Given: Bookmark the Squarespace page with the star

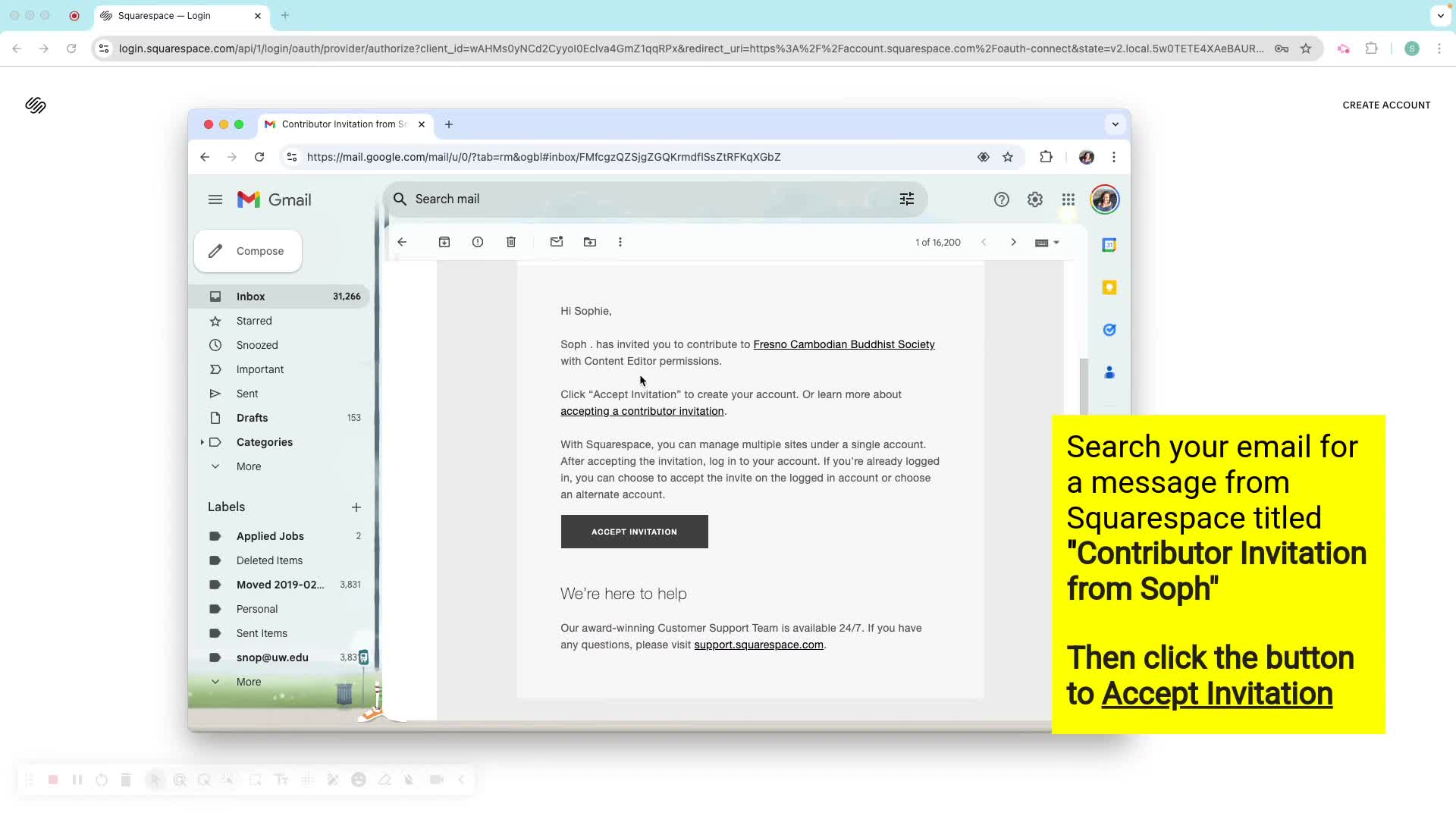Looking at the screenshot, I should [x=1306, y=49].
